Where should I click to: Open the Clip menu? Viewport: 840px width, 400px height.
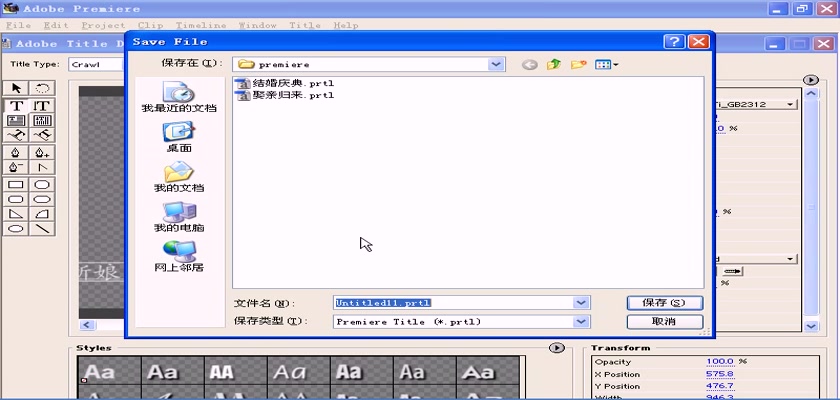tap(151, 25)
